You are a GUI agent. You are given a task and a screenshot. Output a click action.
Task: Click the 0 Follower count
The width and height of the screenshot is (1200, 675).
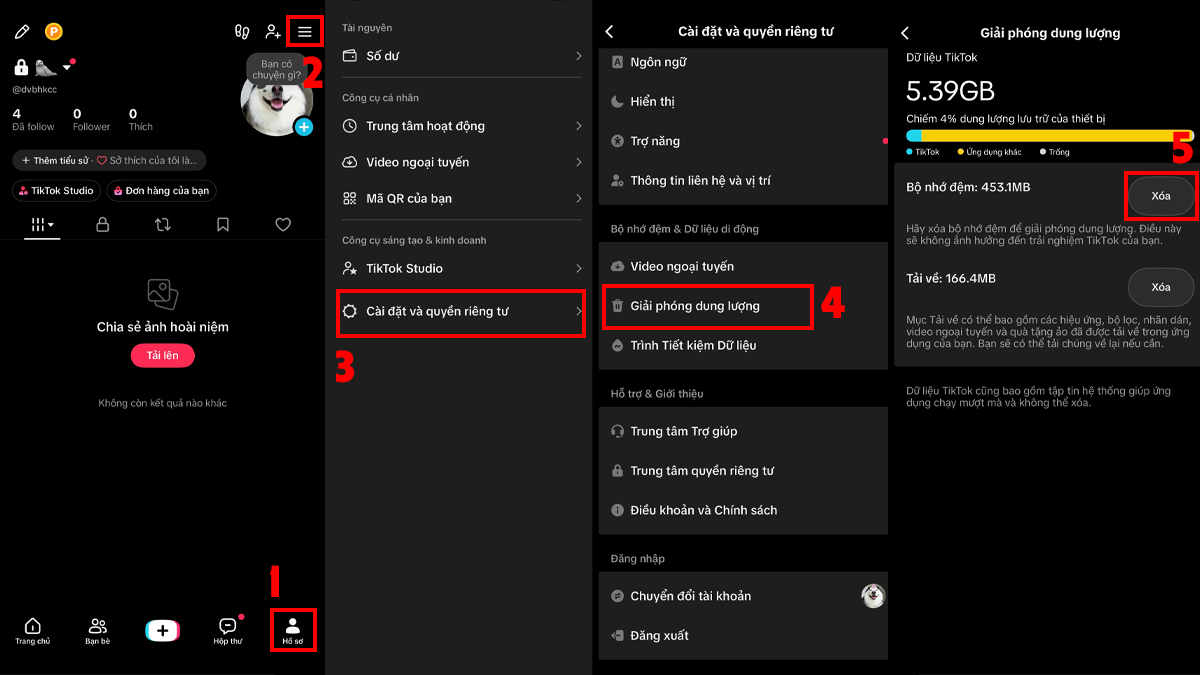(91, 120)
